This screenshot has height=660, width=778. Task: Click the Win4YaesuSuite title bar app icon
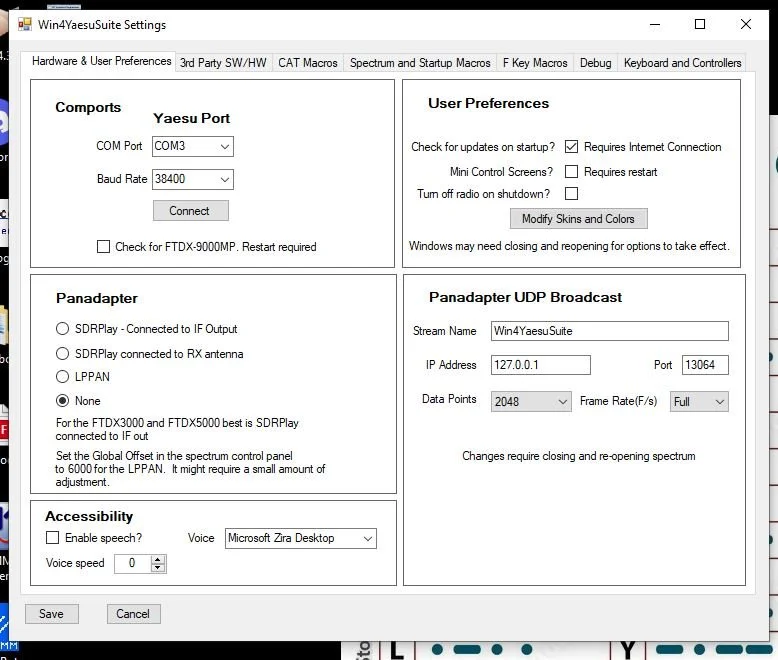coord(25,24)
